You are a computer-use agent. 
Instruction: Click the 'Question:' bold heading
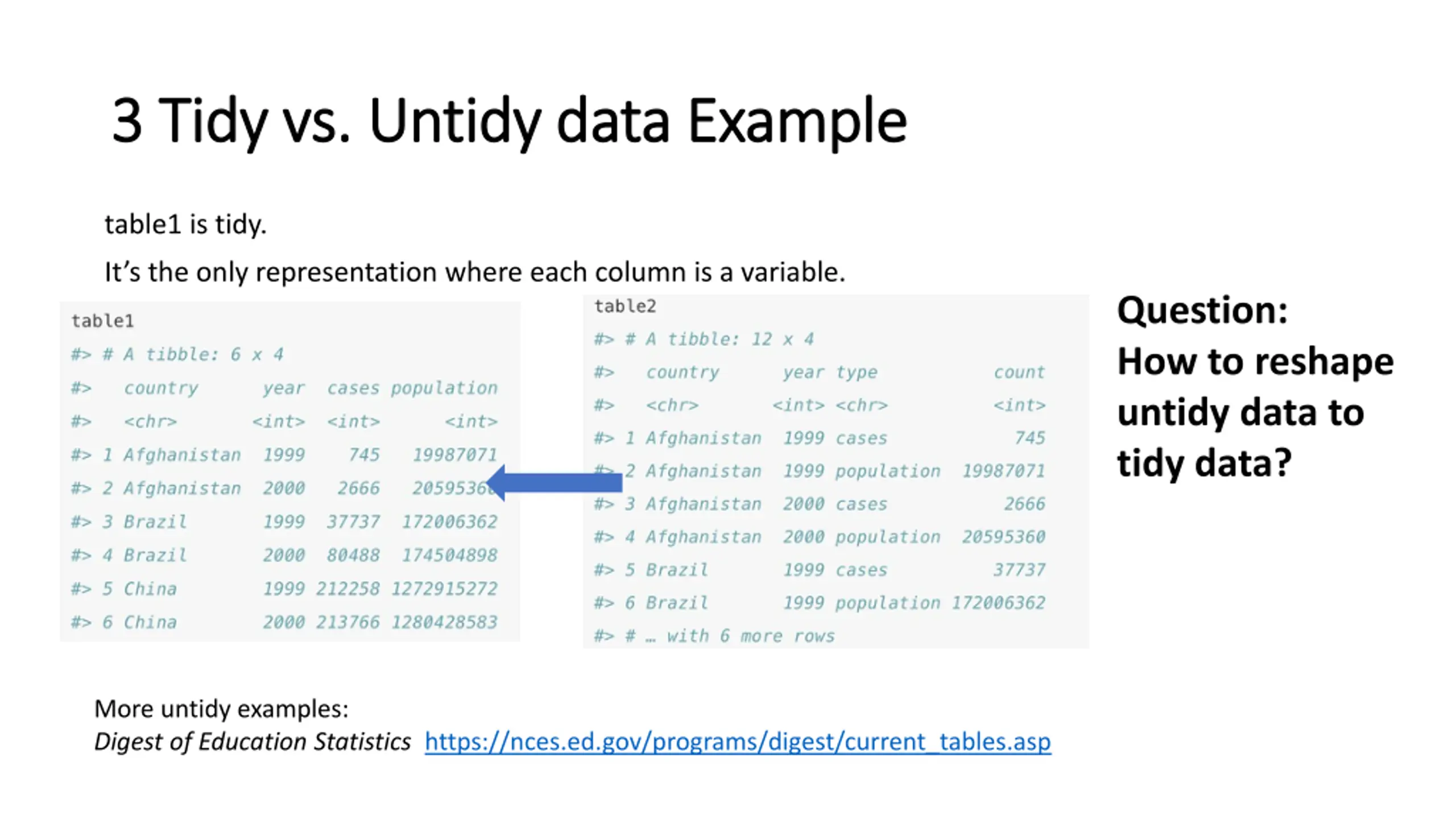click(x=1202, y=311)
